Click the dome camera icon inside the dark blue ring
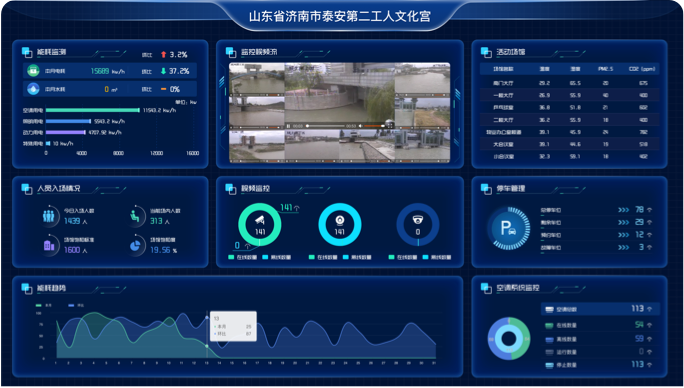The height and width of the screenshot is (388, 684). (x=417, y=220)
